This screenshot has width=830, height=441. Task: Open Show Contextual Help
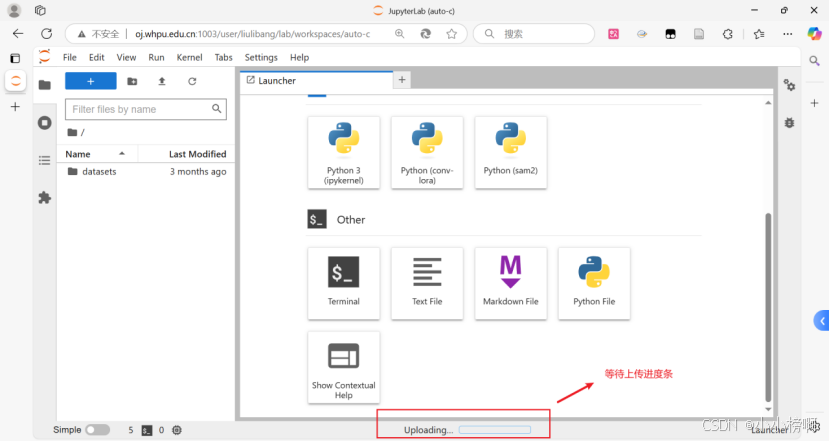(x=344, y=367)
